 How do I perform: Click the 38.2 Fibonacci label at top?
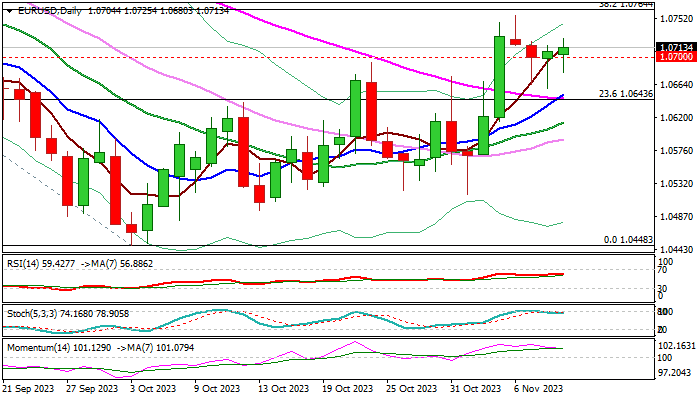click(625, 5)
